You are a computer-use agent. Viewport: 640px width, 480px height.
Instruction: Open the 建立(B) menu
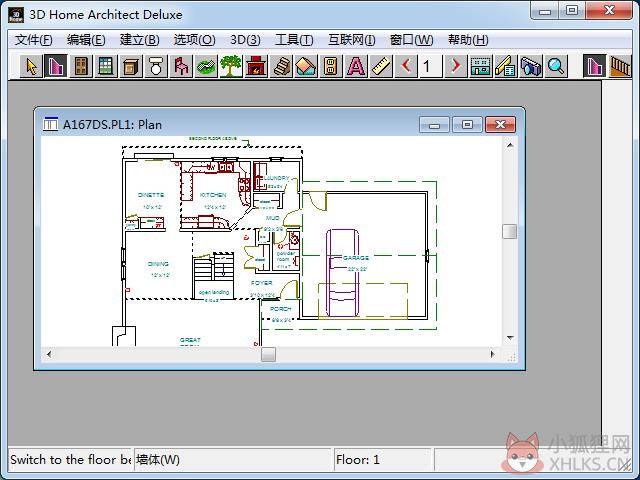(x=140, y=40)
